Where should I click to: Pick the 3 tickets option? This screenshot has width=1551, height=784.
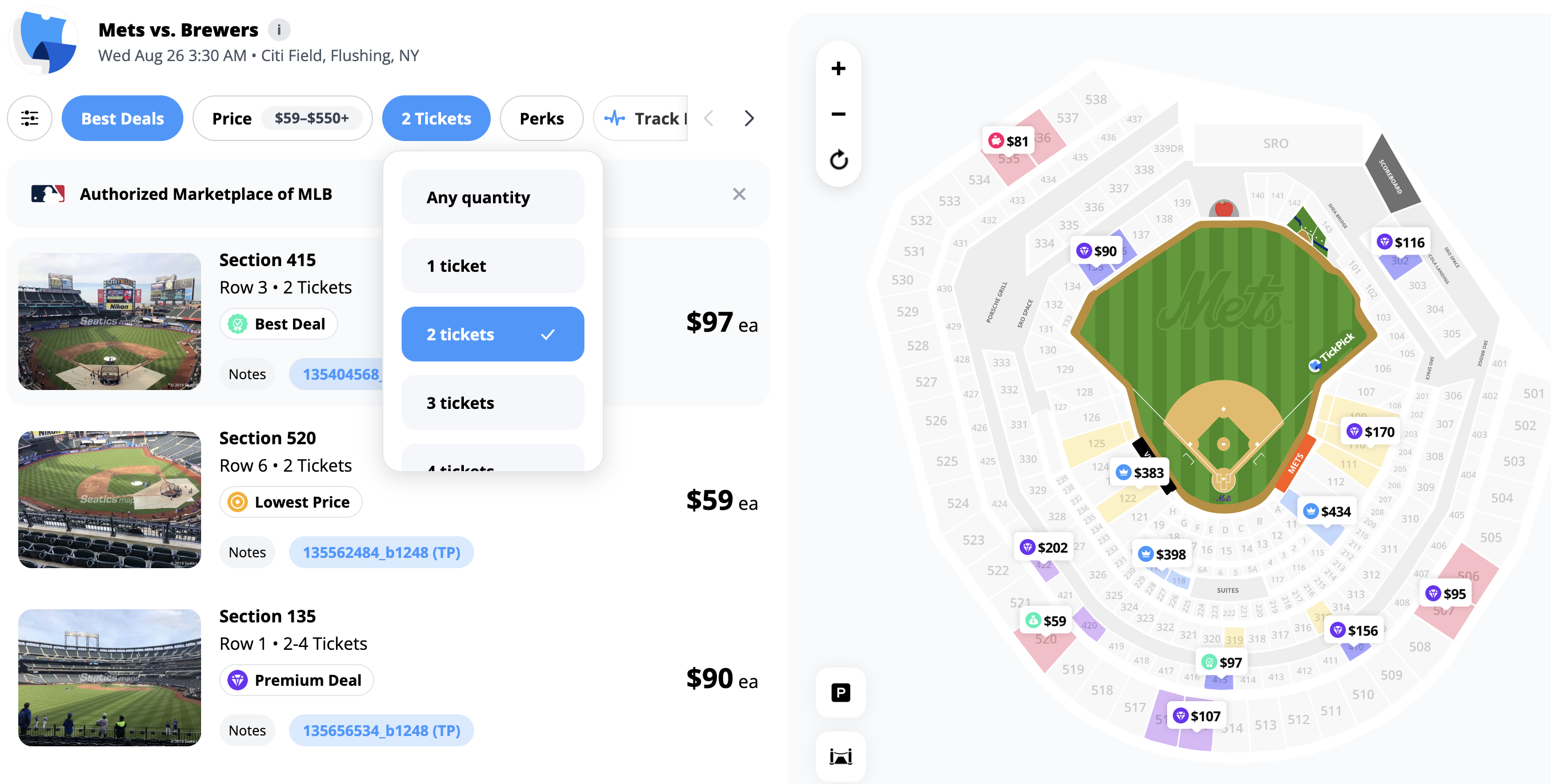pos(492,403)
